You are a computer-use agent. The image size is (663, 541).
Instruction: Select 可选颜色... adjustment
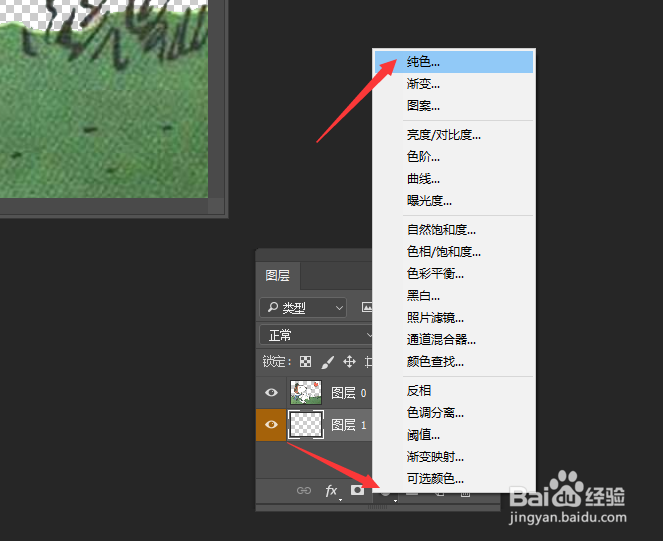coord(454,479)
